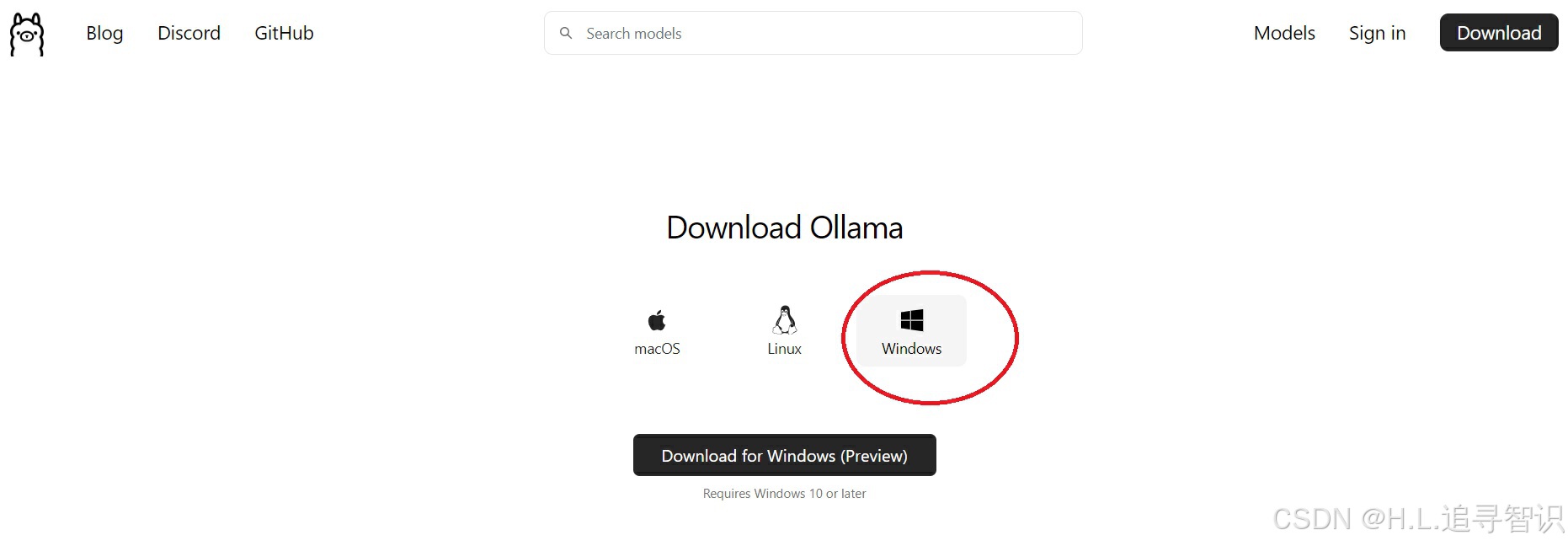Screen dimensions: 1568x546
Task: Open the Models page
Action: coord(1284,33)
